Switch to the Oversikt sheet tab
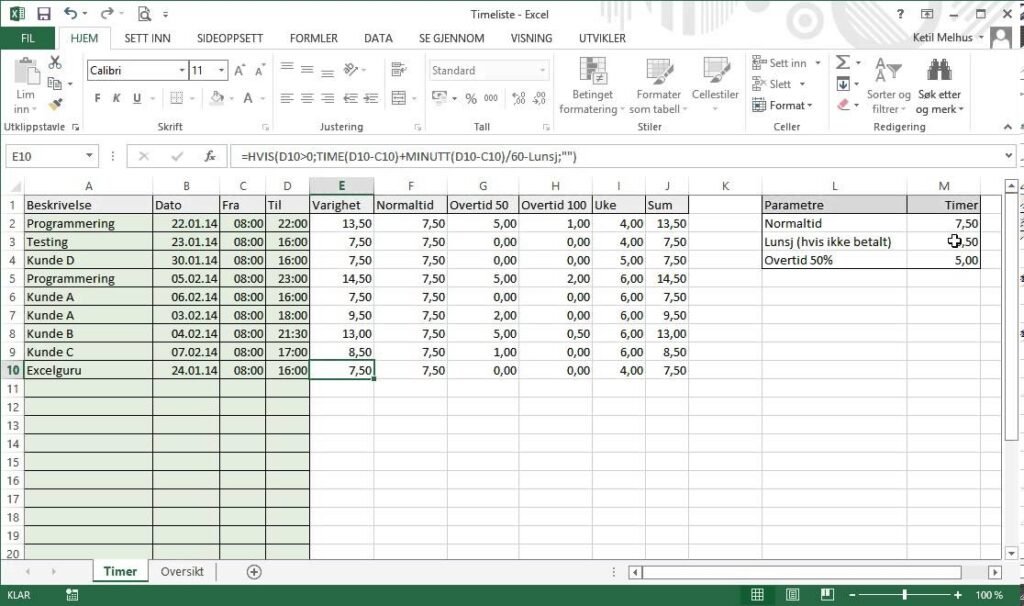The width and height of the screenshot is (1024, 606). pyautogui.click(x=182, y=572)
